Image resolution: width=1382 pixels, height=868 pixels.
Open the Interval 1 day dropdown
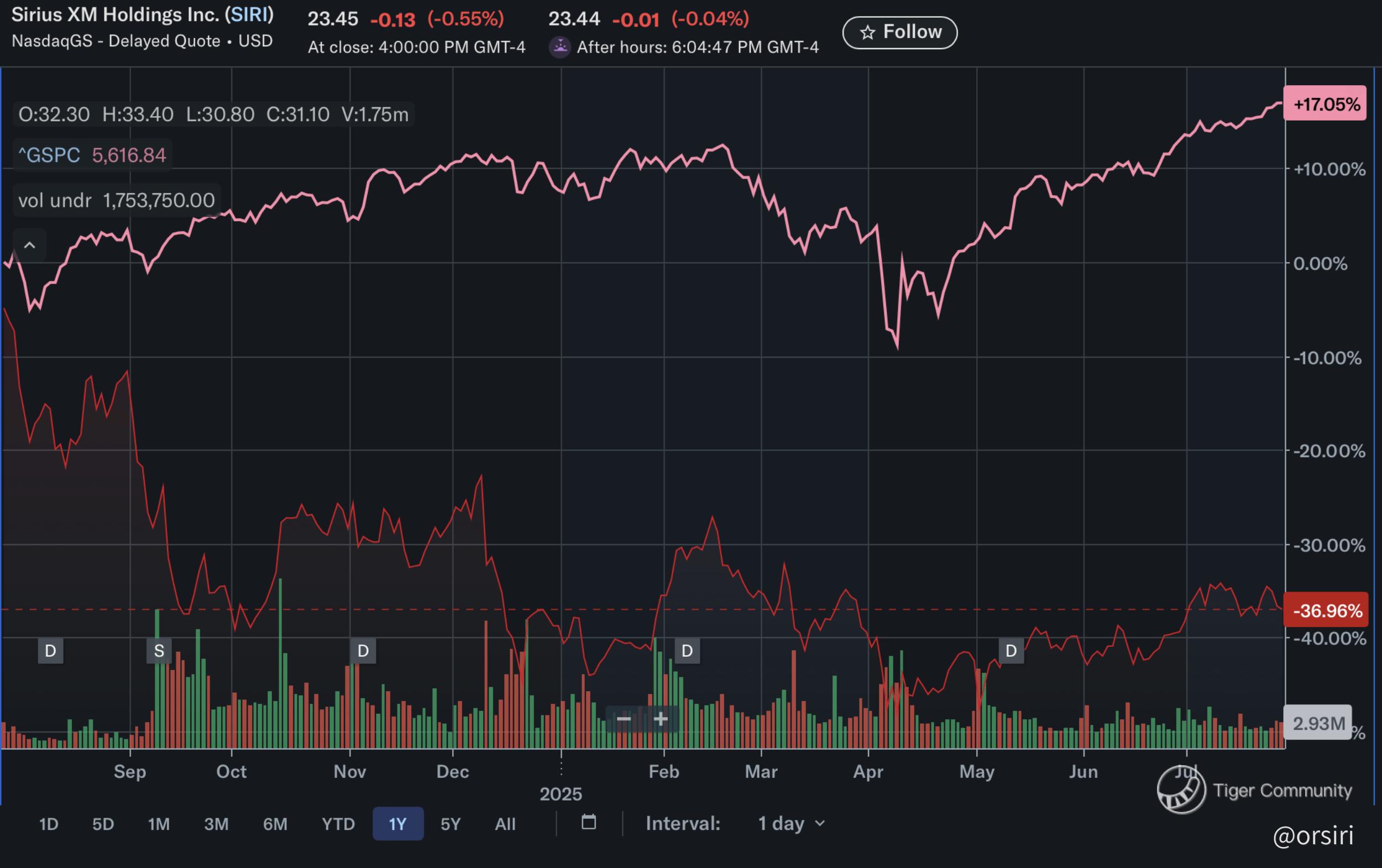tap(792, 824)
